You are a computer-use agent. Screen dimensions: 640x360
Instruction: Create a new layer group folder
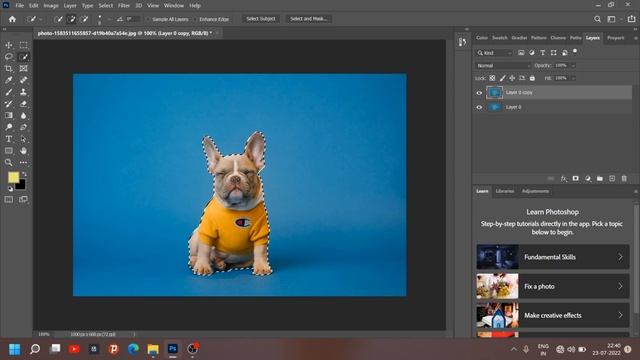tap(600, 179)
